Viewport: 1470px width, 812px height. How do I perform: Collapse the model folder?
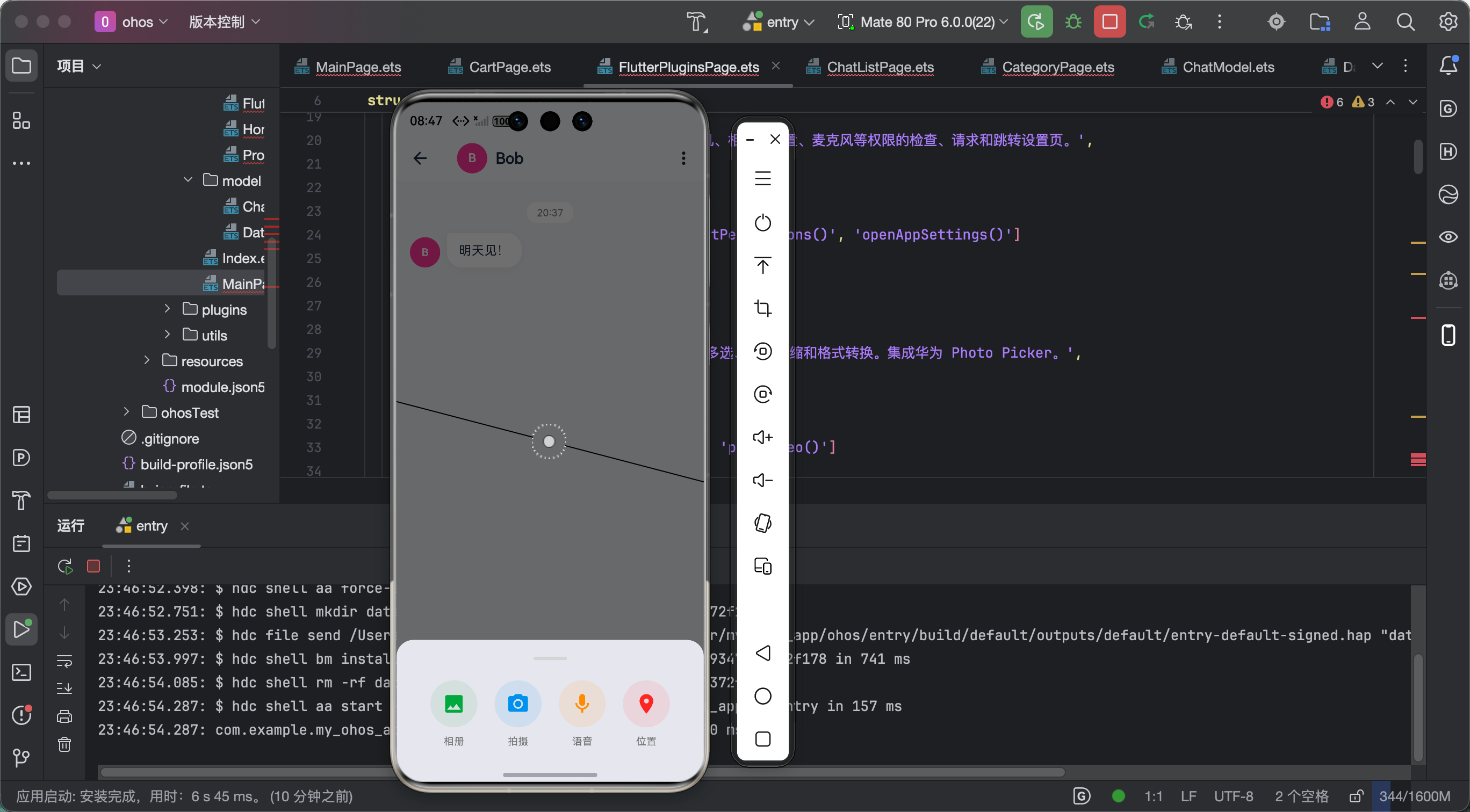(188, 179)
